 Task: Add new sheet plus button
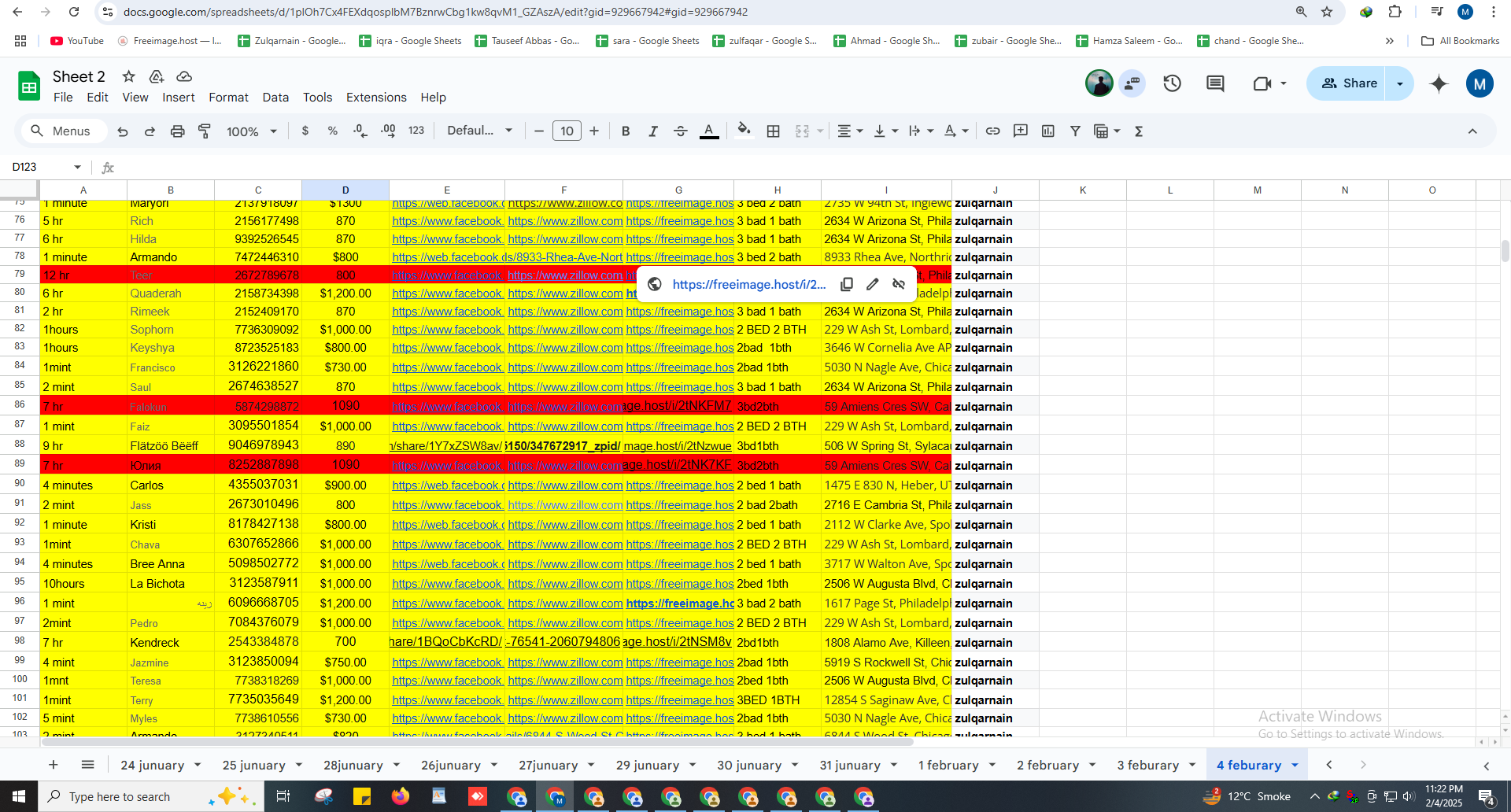click(54, 765)
